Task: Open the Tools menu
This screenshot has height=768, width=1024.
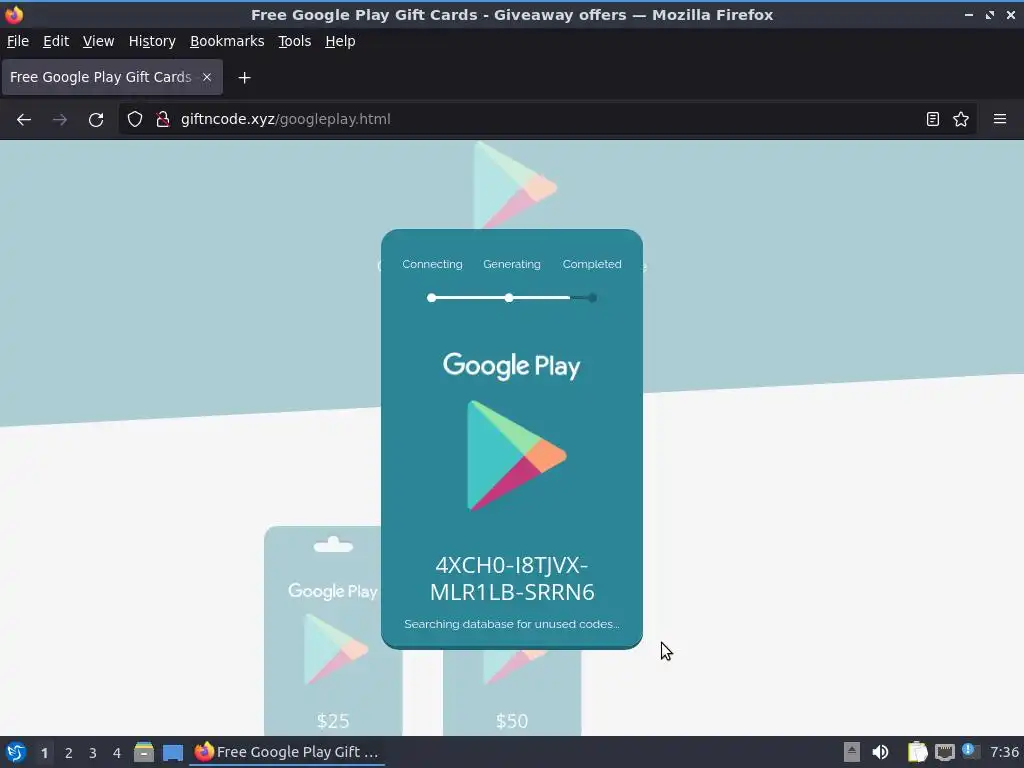Action: (295, 41)
